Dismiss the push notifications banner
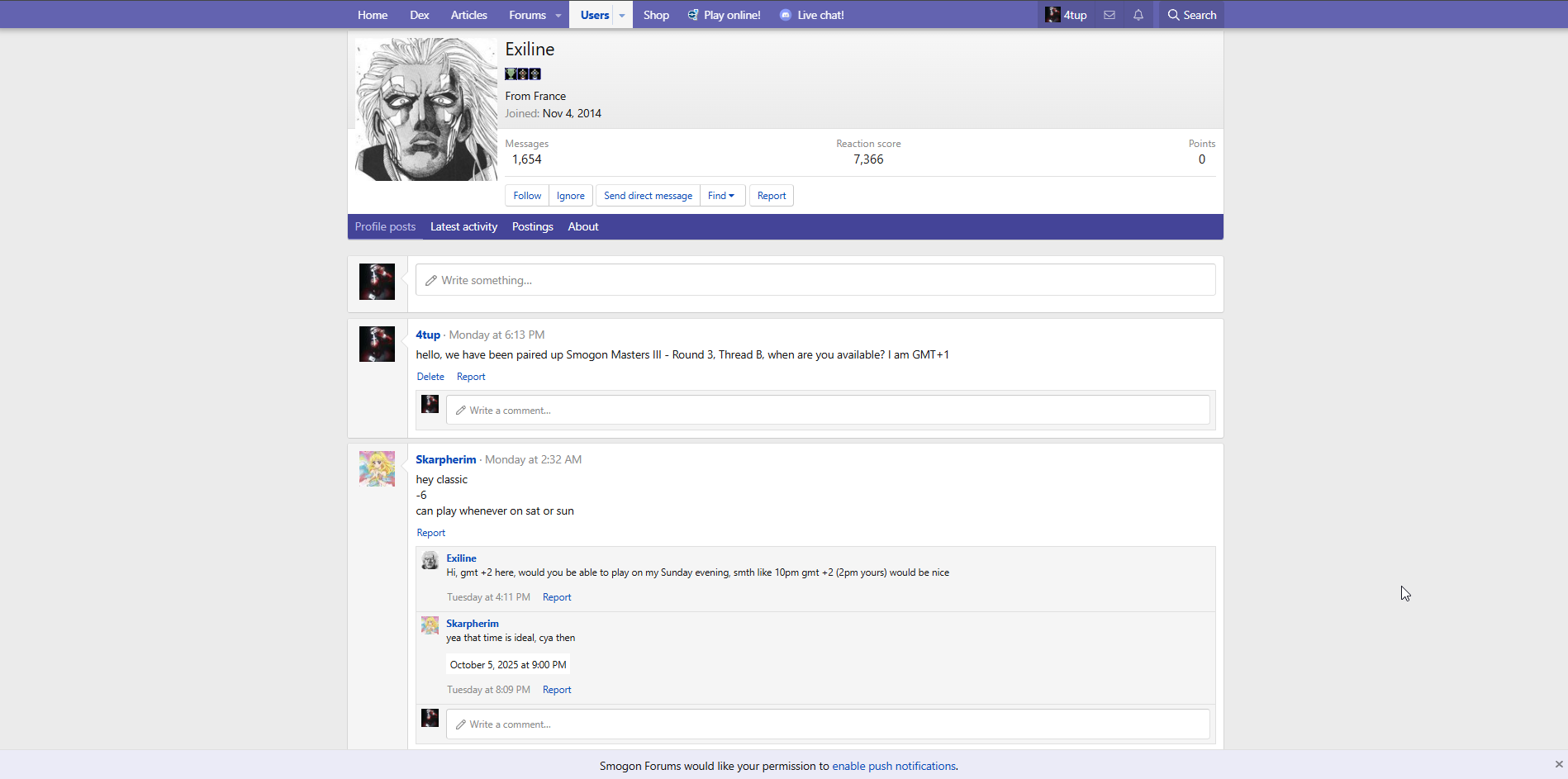Image resolution: width=1568 pixels, height=779 pixels. 1558,764
